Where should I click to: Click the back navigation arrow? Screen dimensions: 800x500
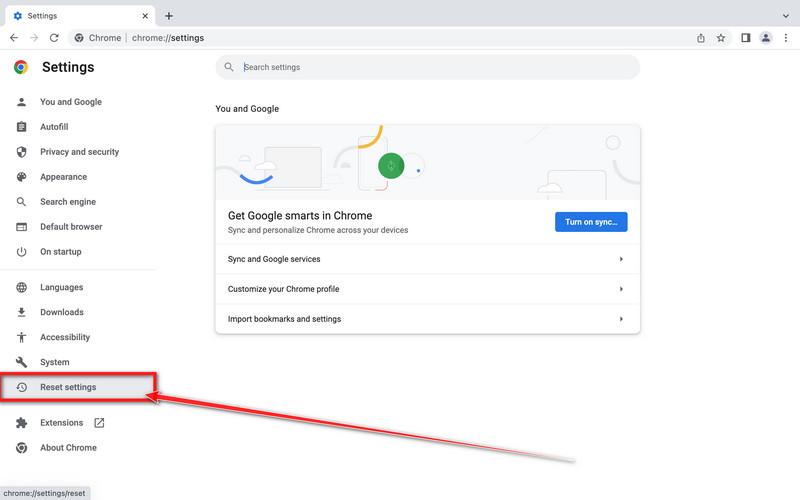click(x=14, y=38)
